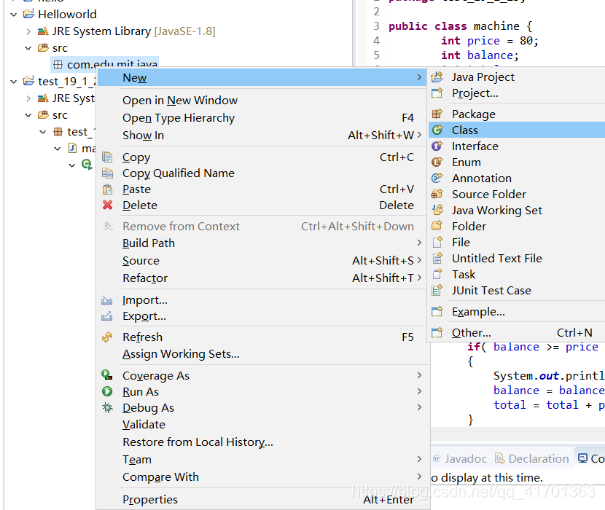The image size is (605, 510).
Task: Collapse the test_19_1 project node
Action: coord(14,81)
